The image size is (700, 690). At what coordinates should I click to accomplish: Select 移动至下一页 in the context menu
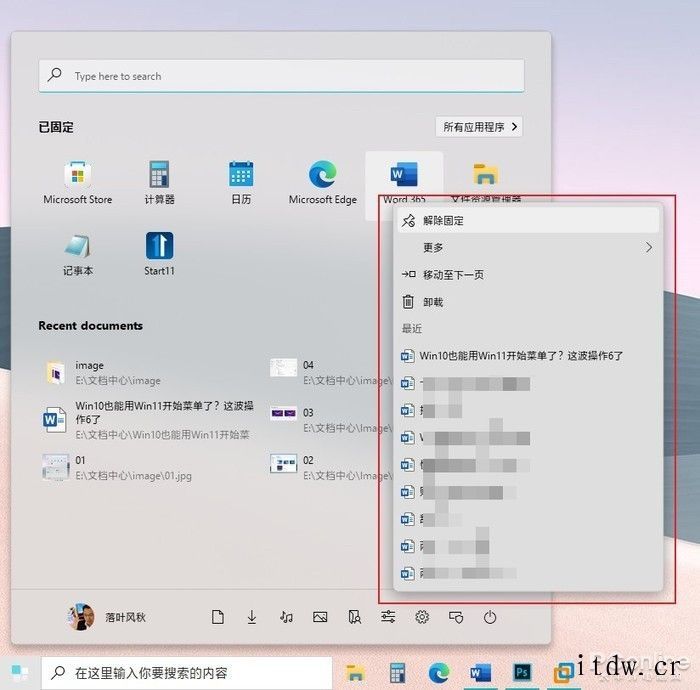tap(528, 274)
